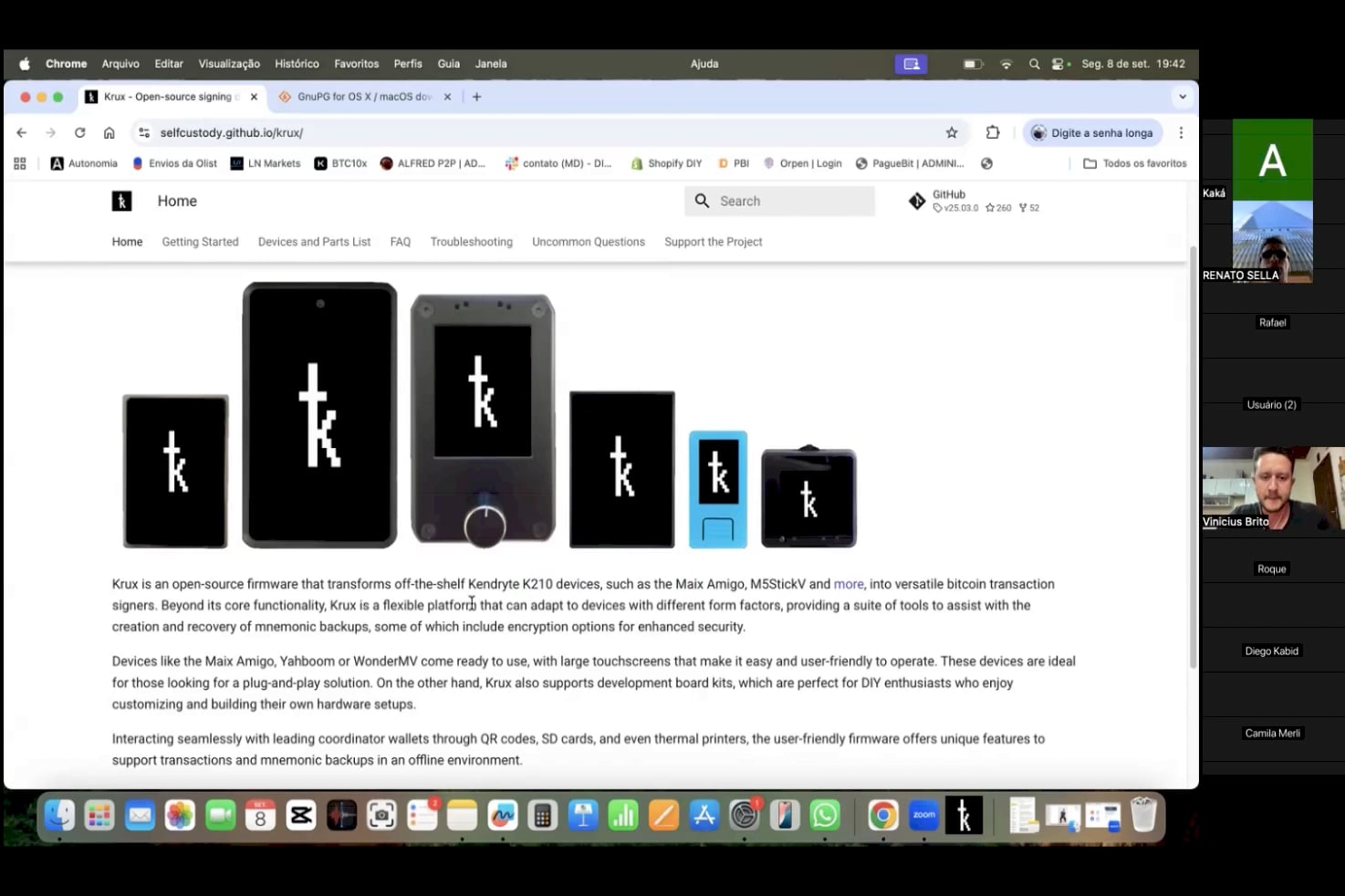Open the App Store from the Dock
The image size is (1345, 896).
pos(704,815)
